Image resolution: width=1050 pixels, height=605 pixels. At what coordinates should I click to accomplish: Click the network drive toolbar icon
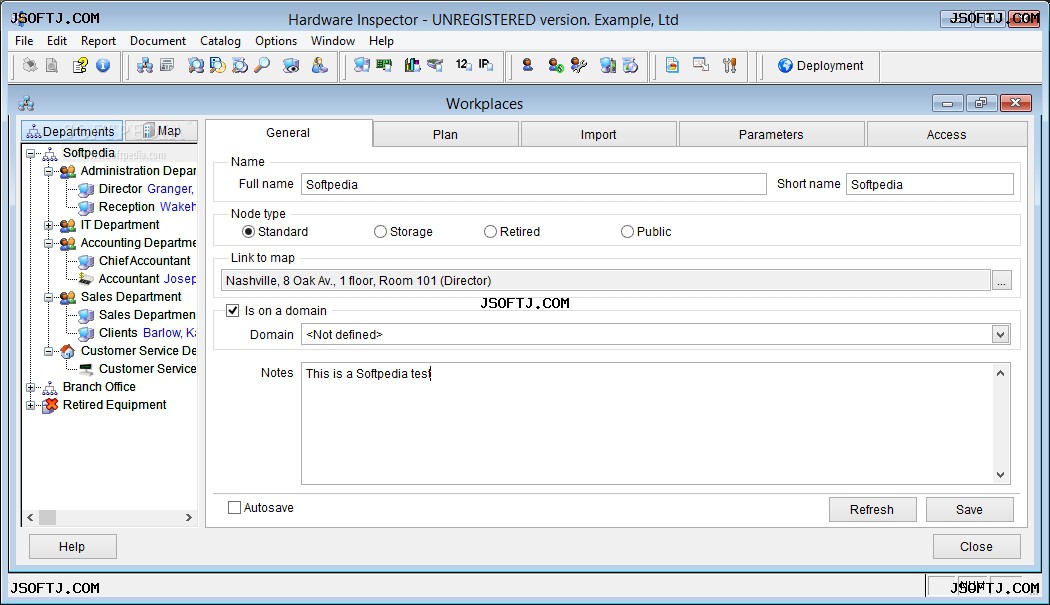pyautogui.click(x=435, y=65)
